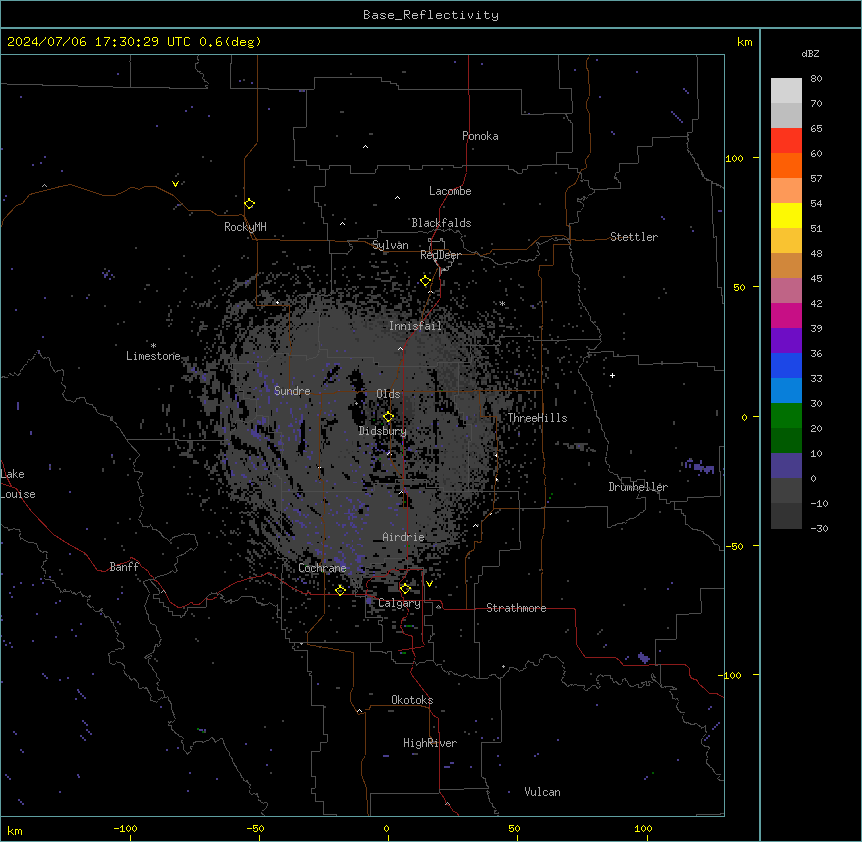
Task: Select the Didsbury label
Action: tap(383, 431)
